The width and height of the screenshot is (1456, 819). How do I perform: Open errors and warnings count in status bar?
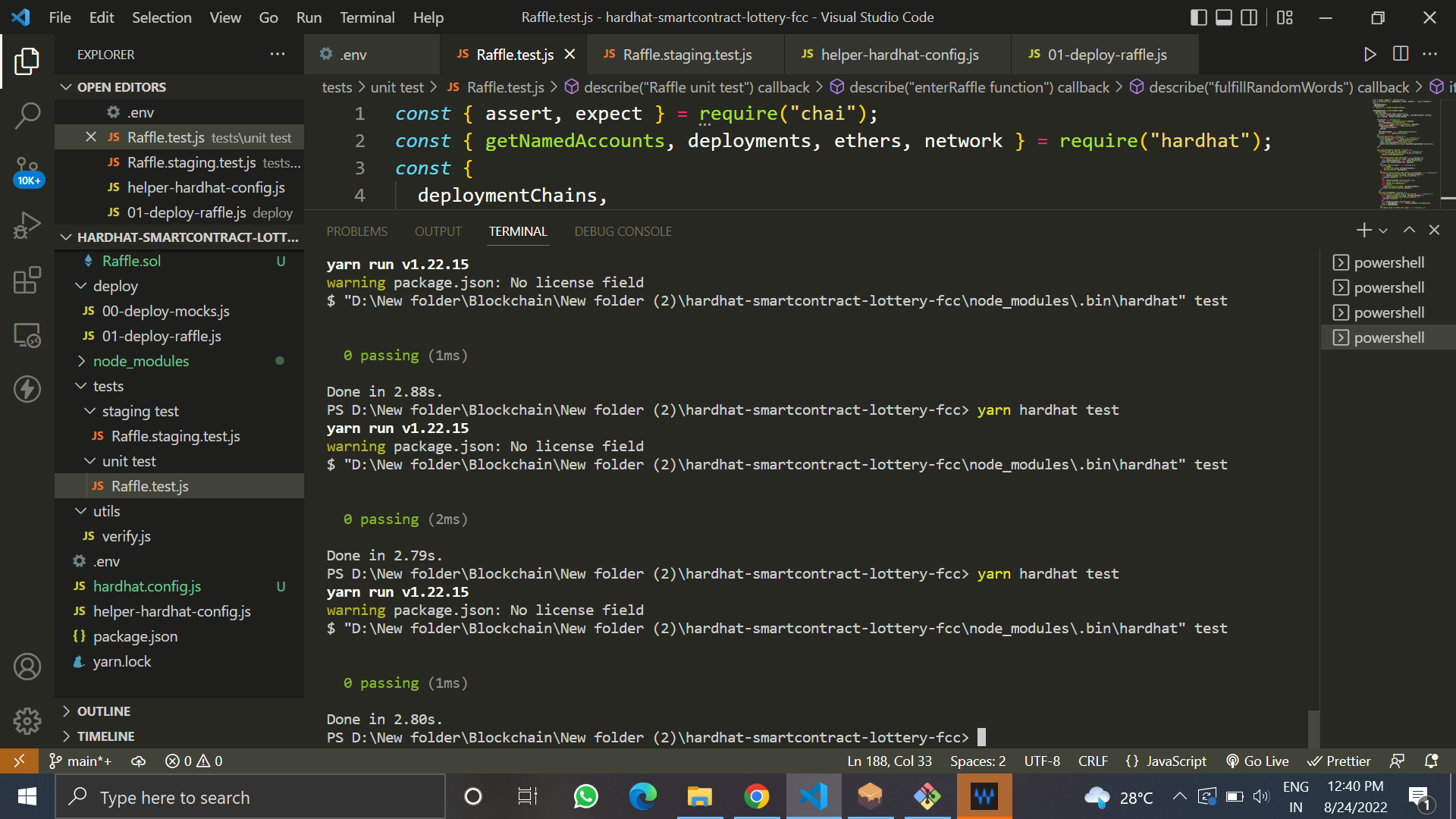[194, 761]
